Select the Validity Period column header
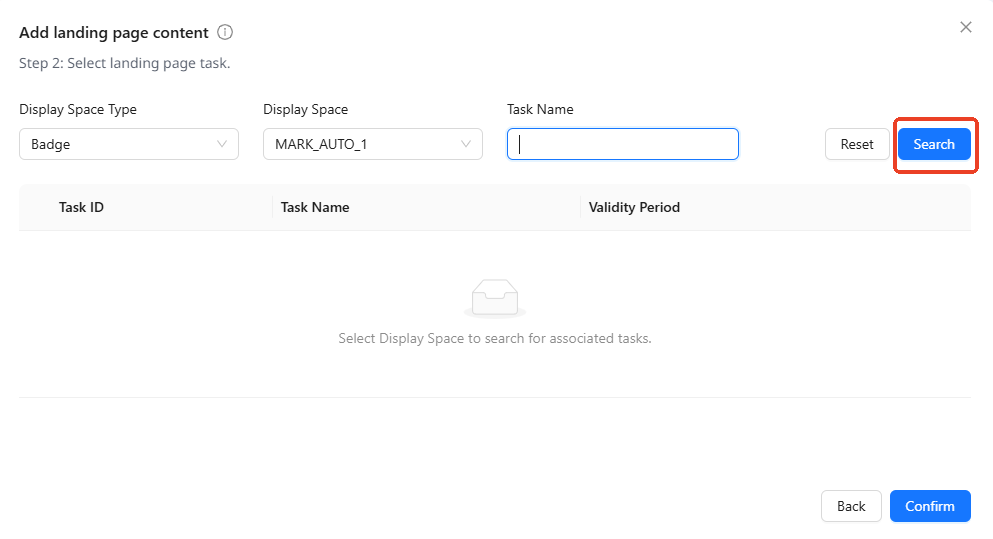993x539 pixels. (x=634, y=207)
